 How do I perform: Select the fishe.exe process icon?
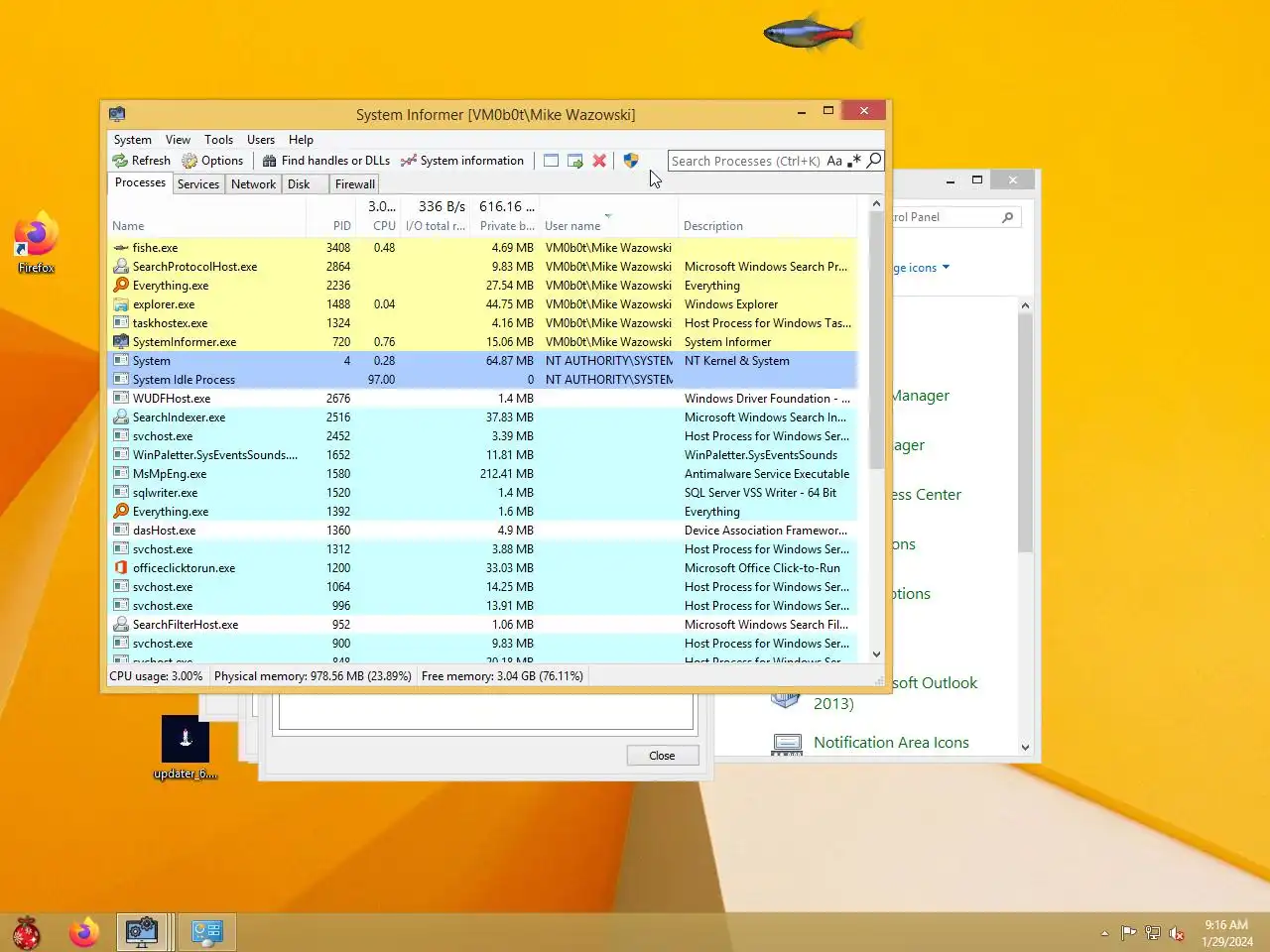coord(121,248)
